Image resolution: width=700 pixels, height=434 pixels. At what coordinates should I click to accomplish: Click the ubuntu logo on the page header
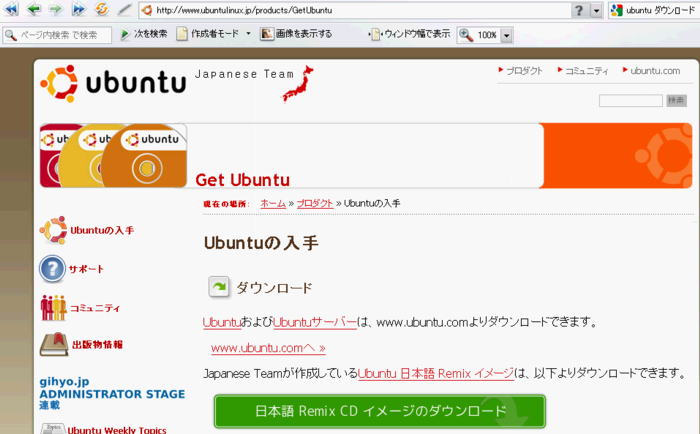point(113,83)
